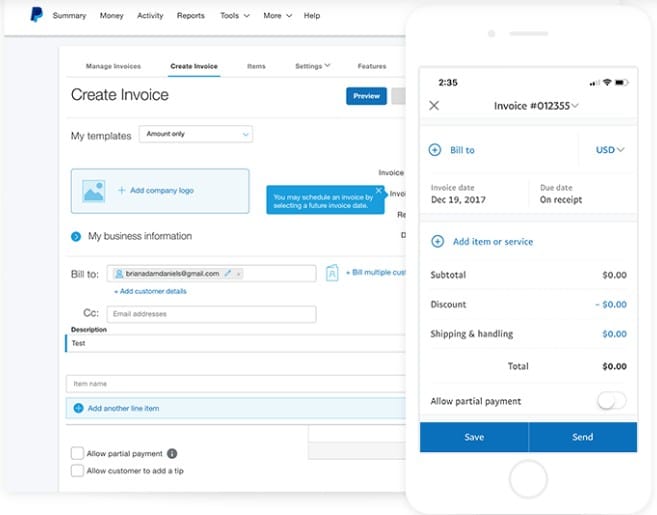The image size is (657, 515).
Task: Switch to Manage Invoices tab
Action: point(113,66)
